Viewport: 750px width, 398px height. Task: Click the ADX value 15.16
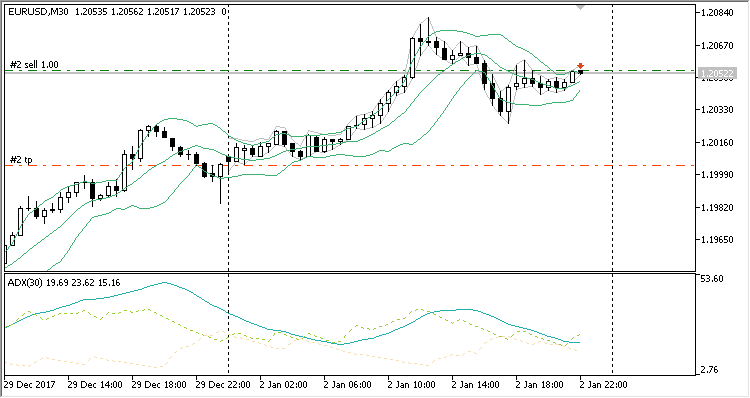tap(109, 283)
